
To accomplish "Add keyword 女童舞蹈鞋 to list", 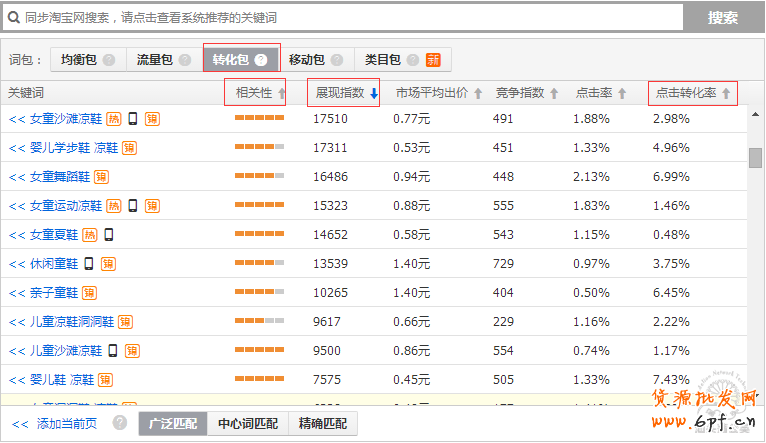I will pyautogui.click(x=16, y=177).
